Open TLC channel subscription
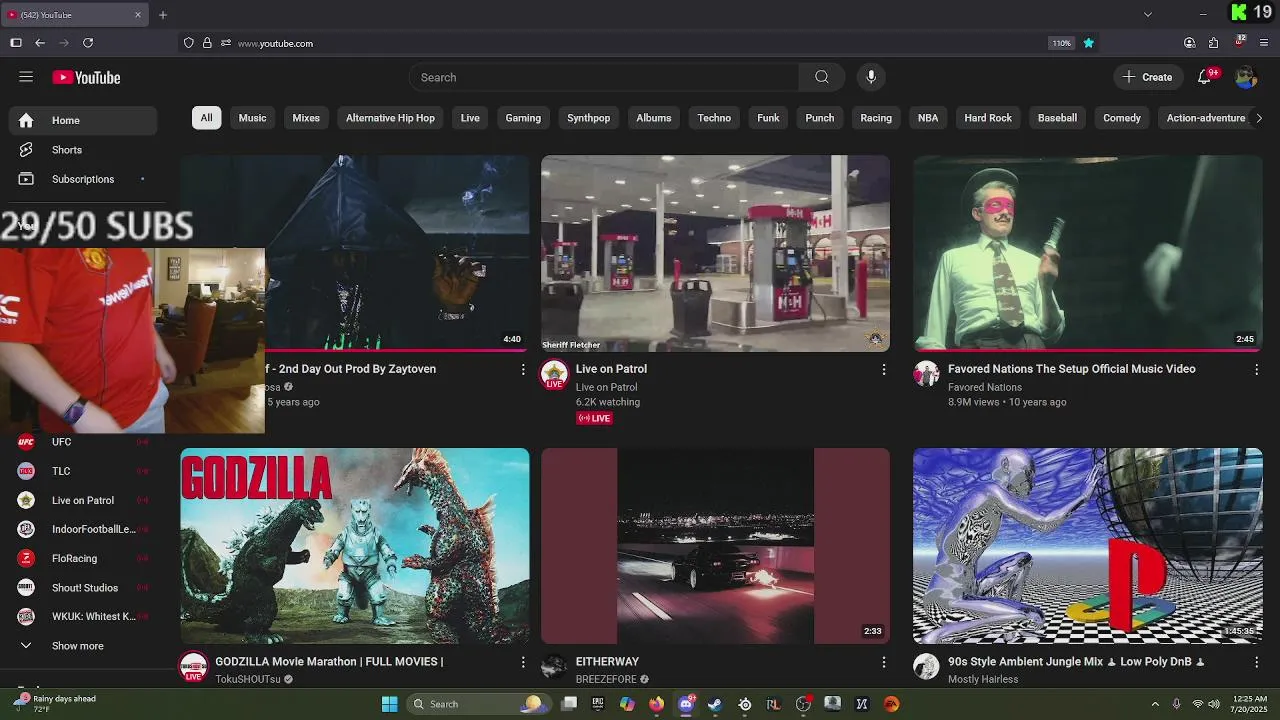The image size is (1280, 720). [83, 471]
